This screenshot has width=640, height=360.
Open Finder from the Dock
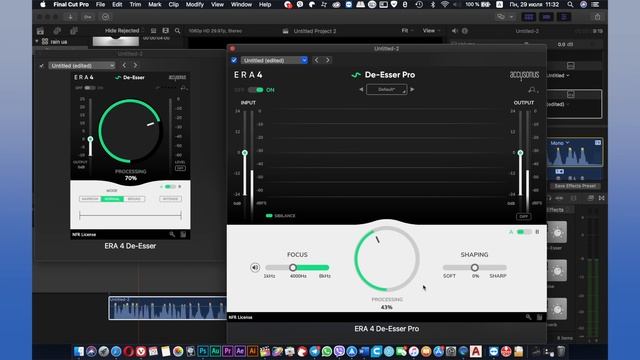79,351
